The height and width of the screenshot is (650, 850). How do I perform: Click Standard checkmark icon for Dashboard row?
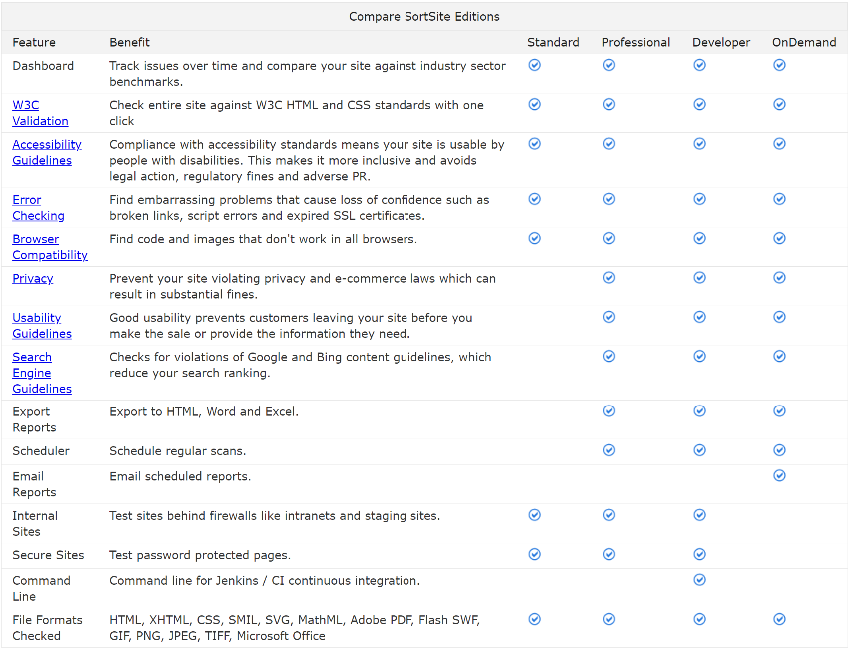tap(534, 65)
